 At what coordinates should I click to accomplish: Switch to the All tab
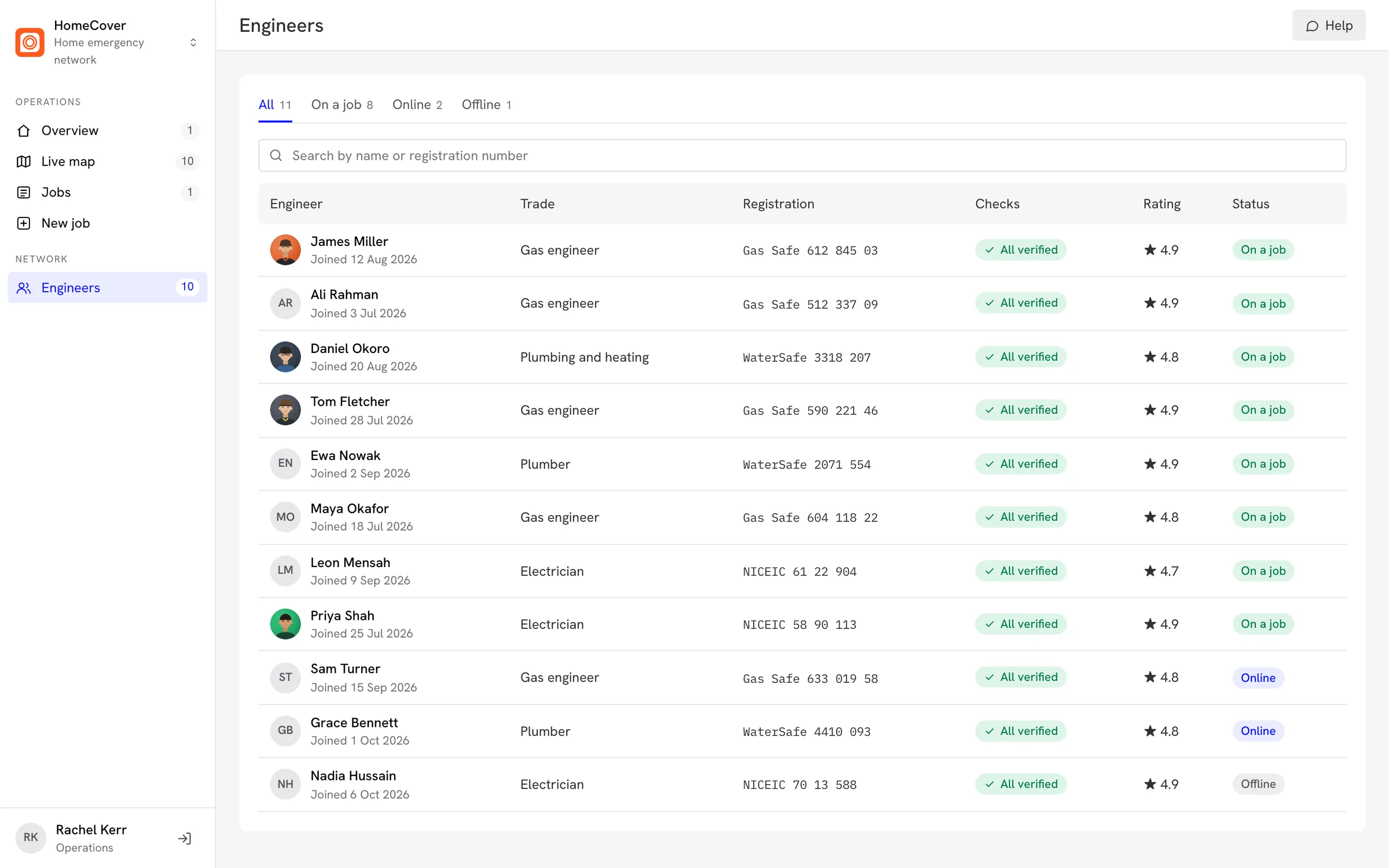pos(275,105)
